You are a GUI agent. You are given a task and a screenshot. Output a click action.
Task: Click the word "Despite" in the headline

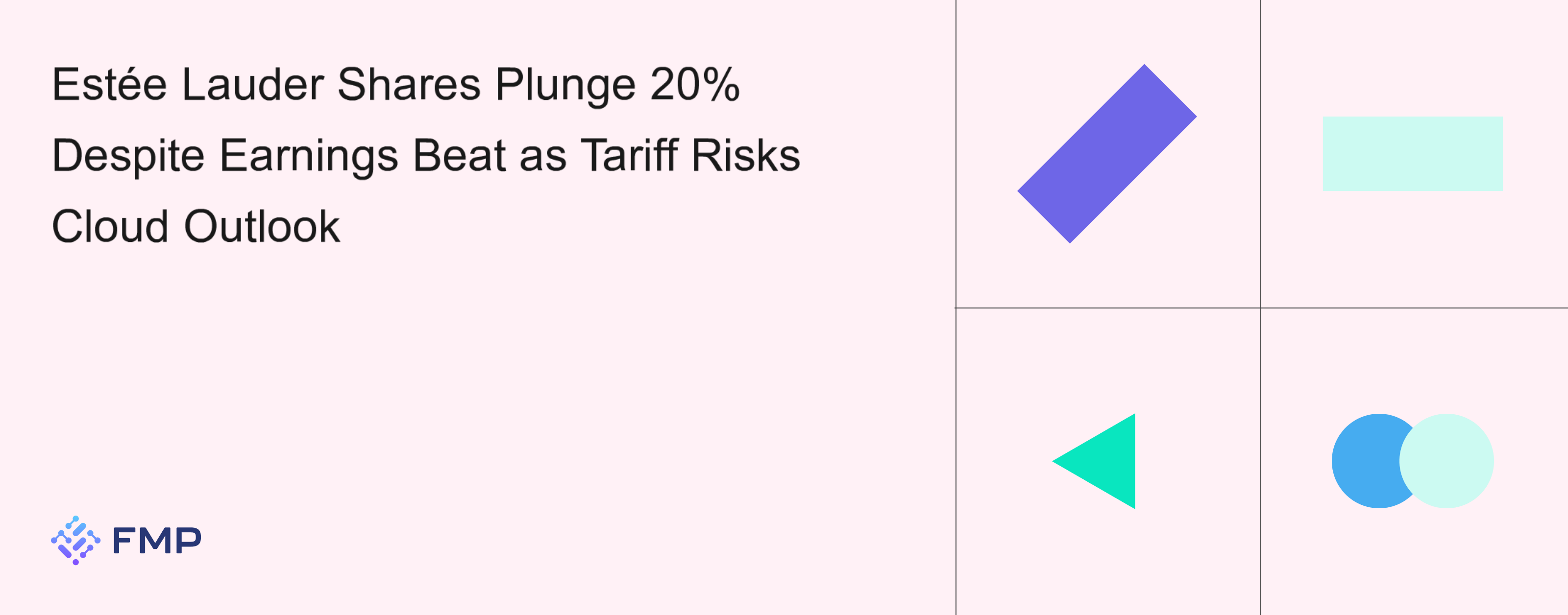pos(128,156)
